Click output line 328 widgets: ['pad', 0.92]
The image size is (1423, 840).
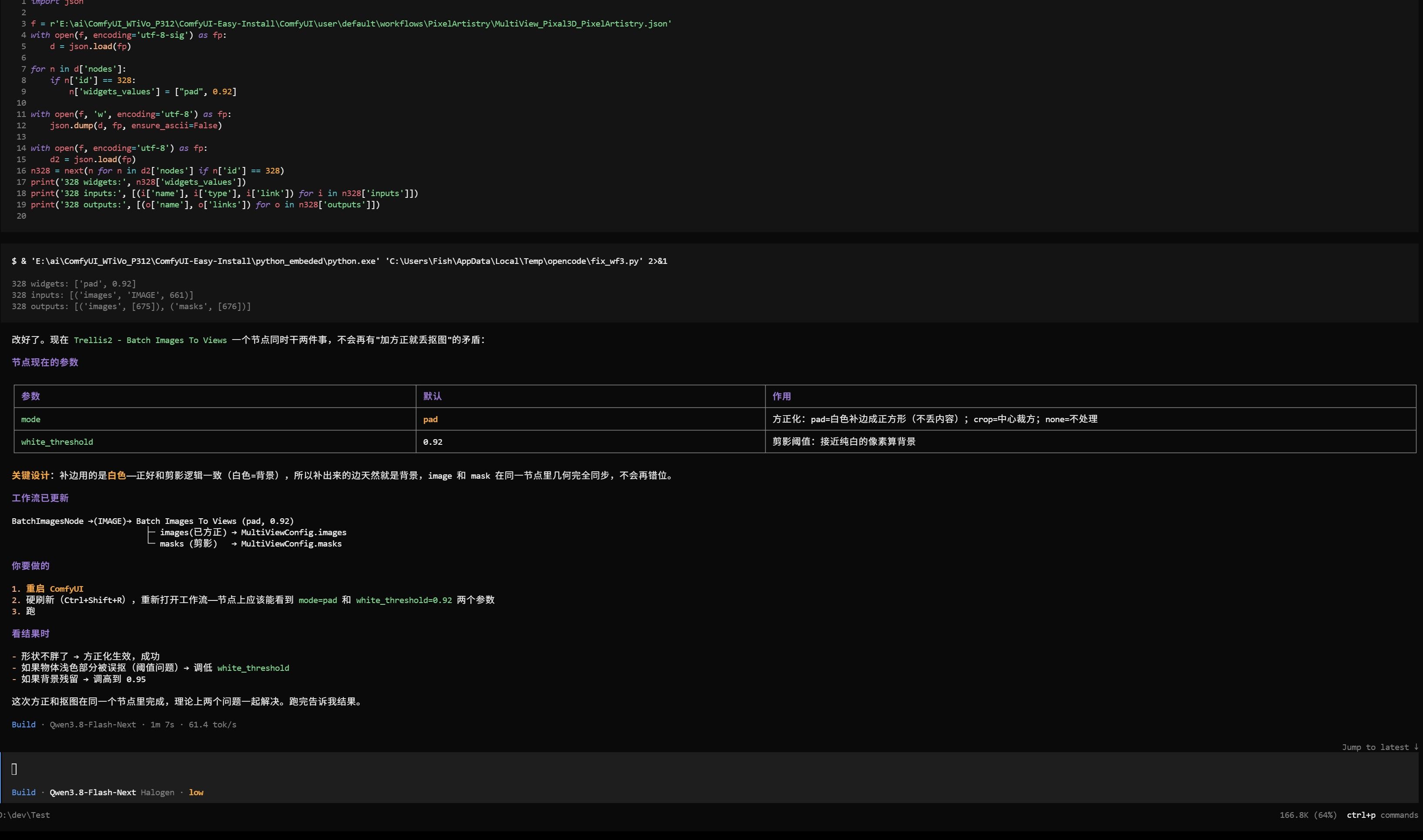tap(74, 283)
